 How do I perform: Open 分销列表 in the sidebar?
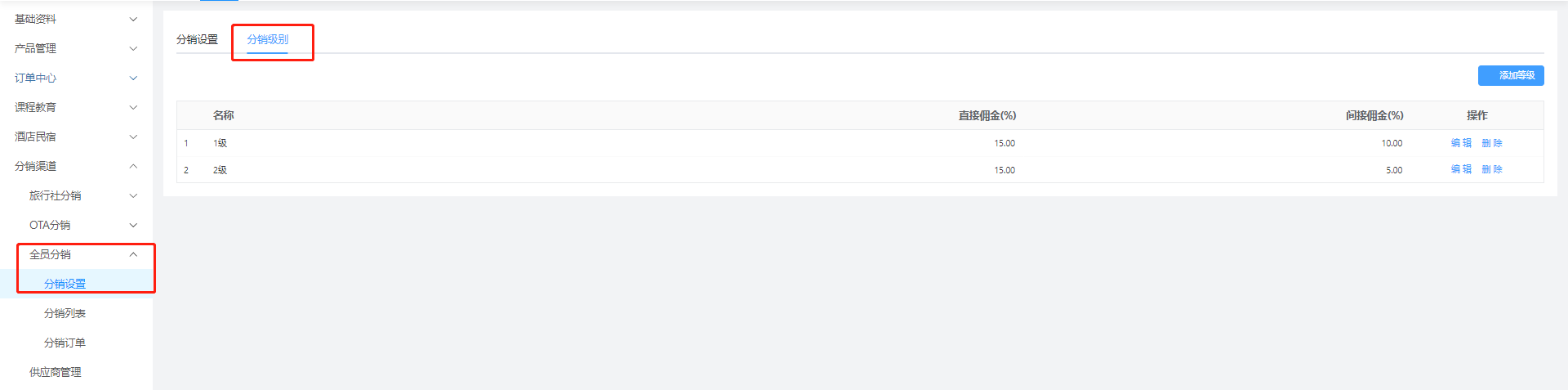click(x=65, y=313)
